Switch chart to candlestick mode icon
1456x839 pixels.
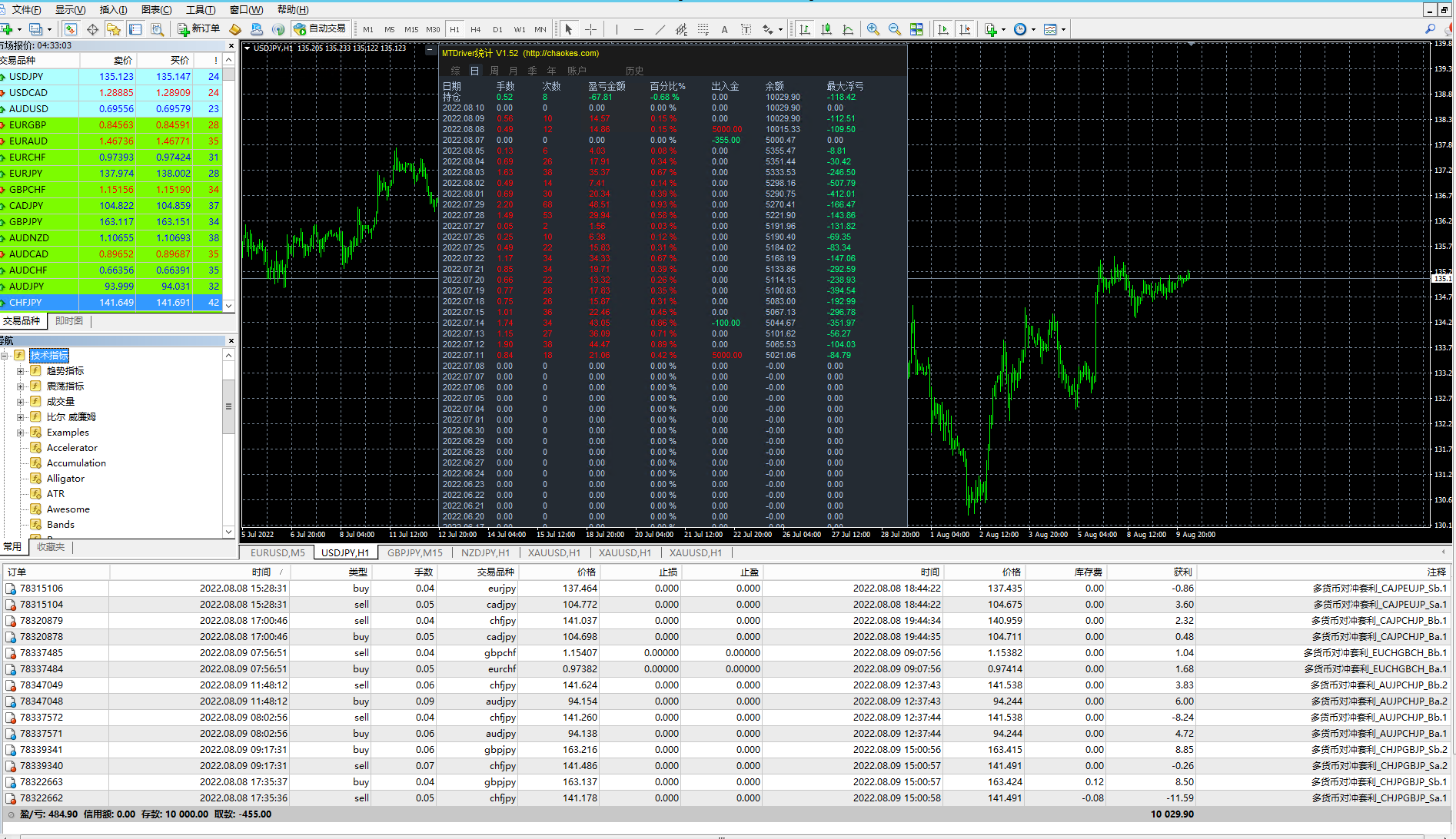pyautogui.click(x=826, y=29)
